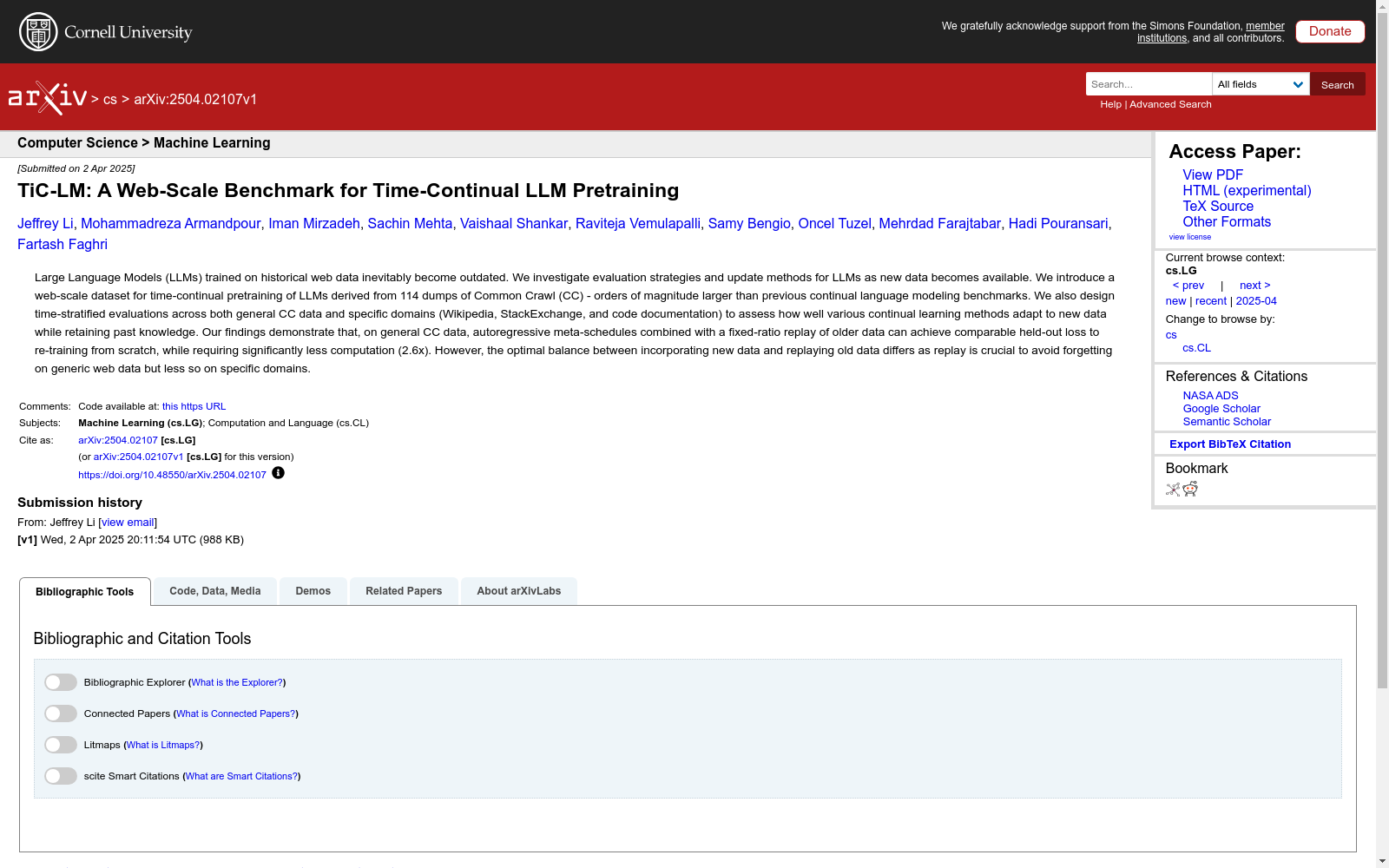Open author Fartash Faghri link
The height and width of the screenshot is (868, 1389).
(x=63, y=245)
